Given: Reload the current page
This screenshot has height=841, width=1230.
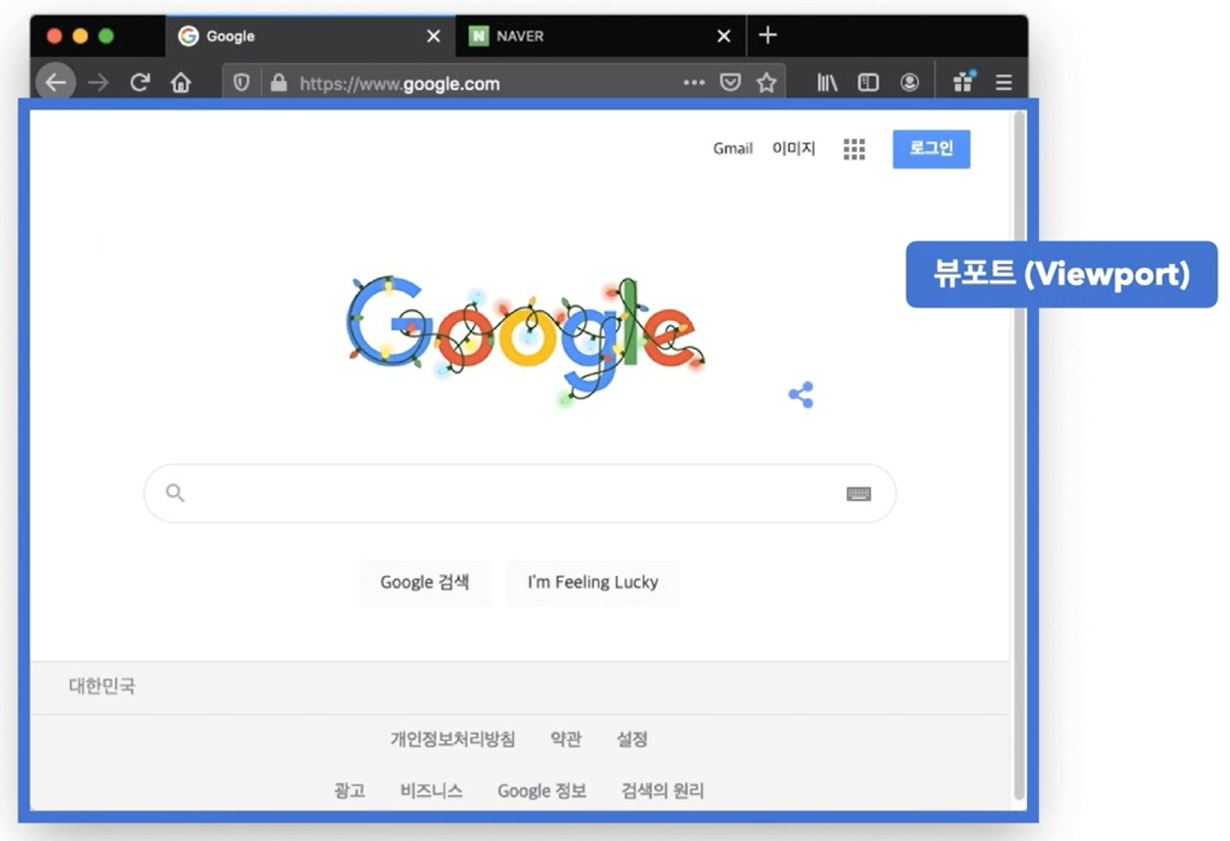Looking at the screenshot, I should pos(139,83).
